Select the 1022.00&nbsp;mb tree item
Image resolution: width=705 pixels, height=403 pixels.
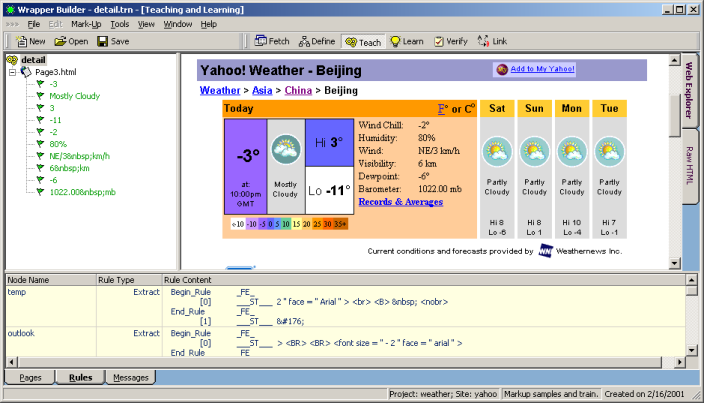coord(82,192)
